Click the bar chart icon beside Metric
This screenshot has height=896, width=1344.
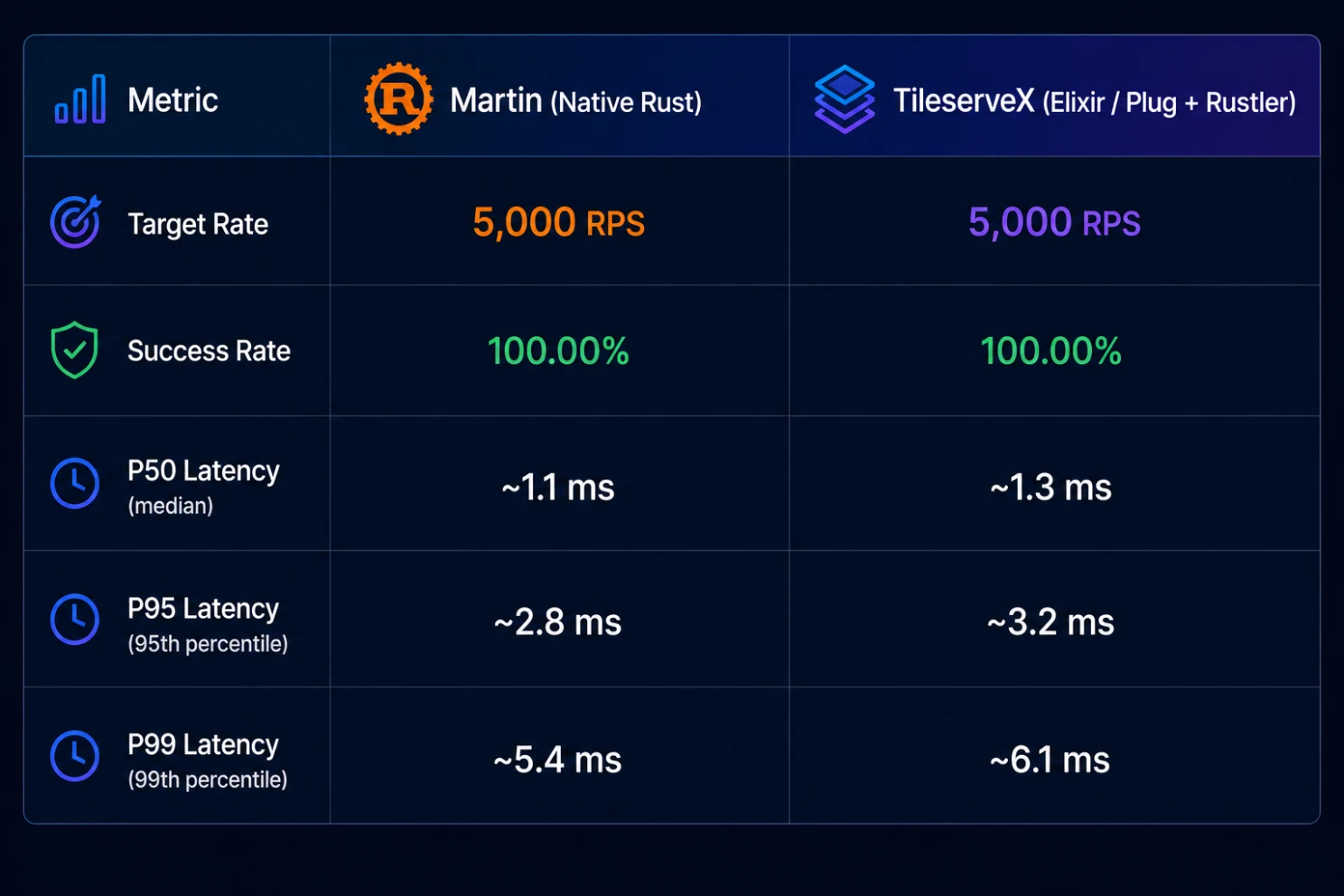click(80, 99)
